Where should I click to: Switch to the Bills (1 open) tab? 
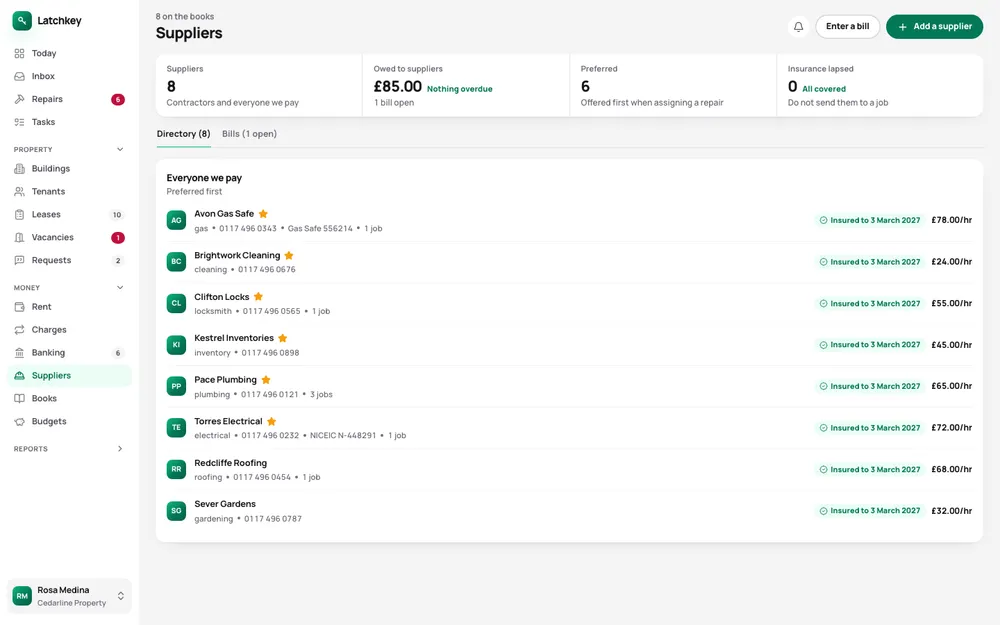[249, 134]
